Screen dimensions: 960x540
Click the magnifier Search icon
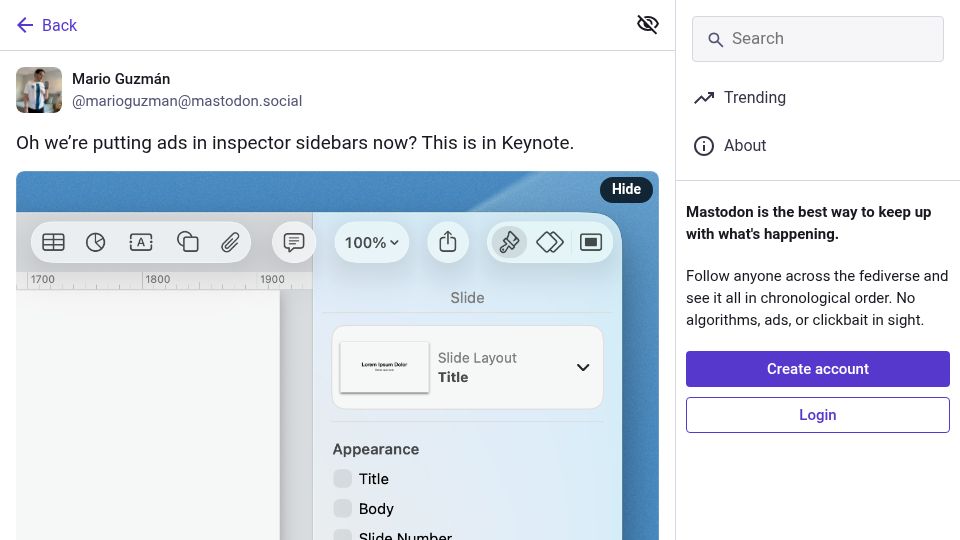coord(715,40)
